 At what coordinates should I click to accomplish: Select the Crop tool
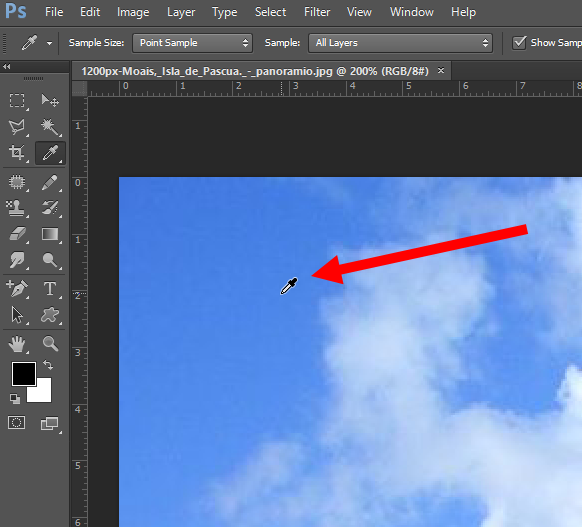tap(17, 153)
